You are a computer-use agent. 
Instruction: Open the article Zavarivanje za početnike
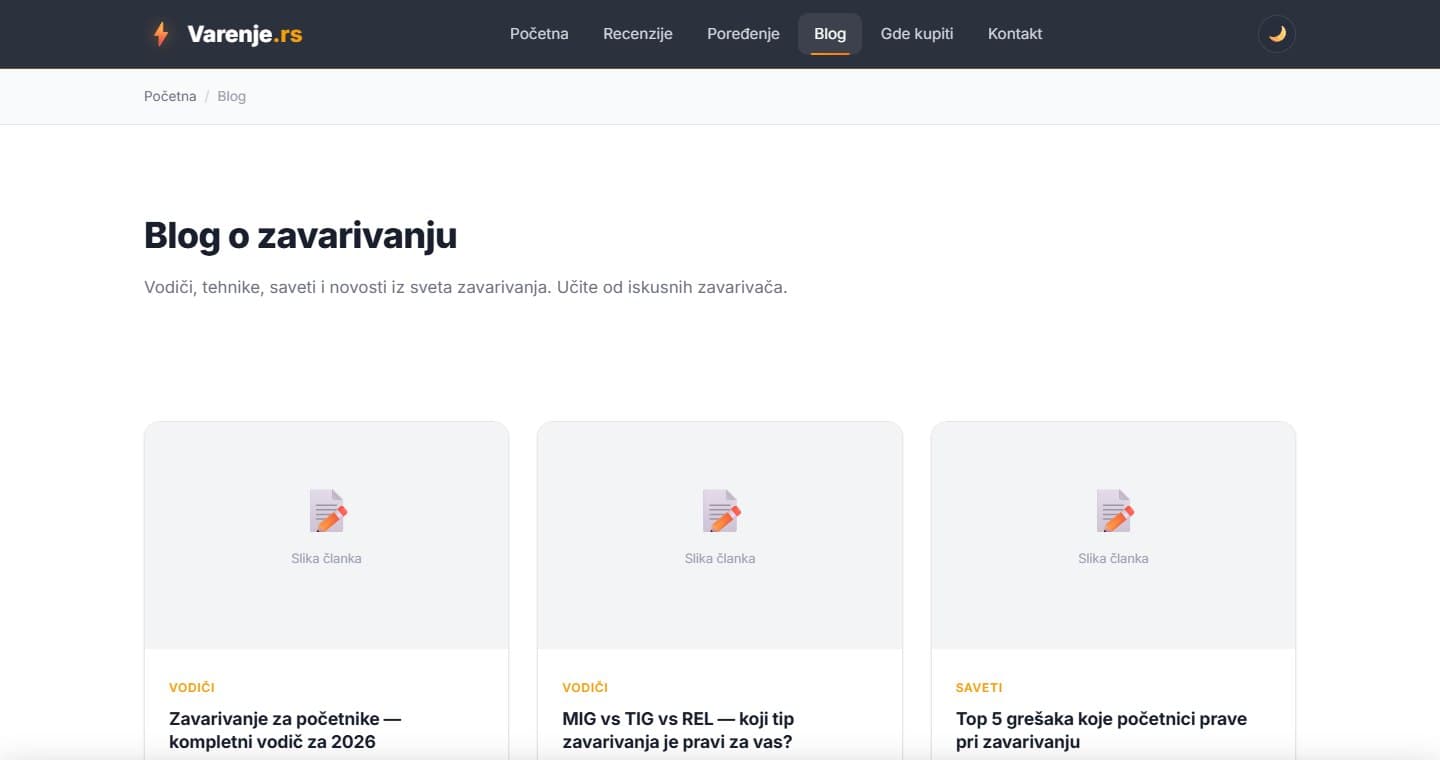285,730
